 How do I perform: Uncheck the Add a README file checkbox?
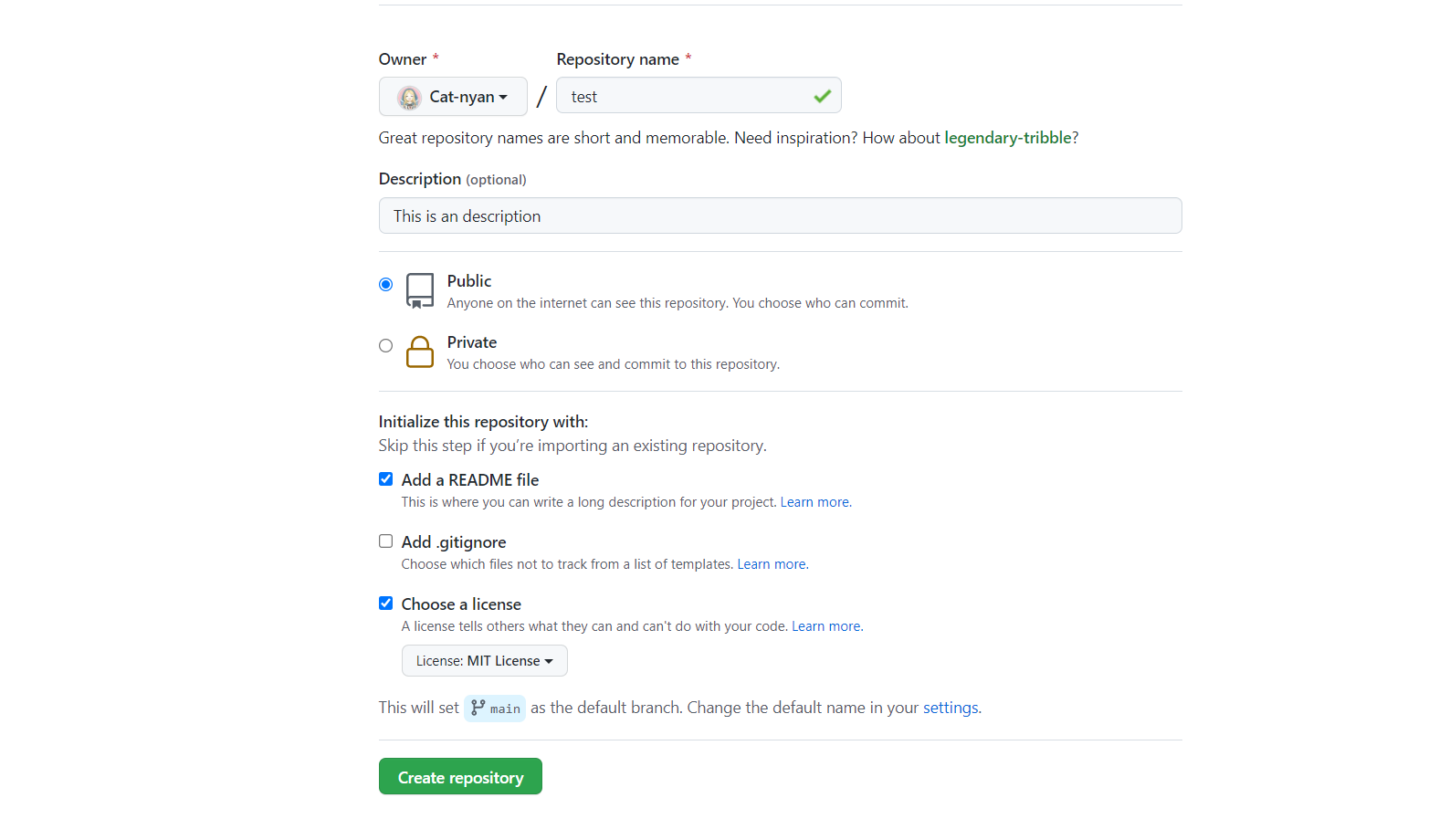click(x=386, y=479)
